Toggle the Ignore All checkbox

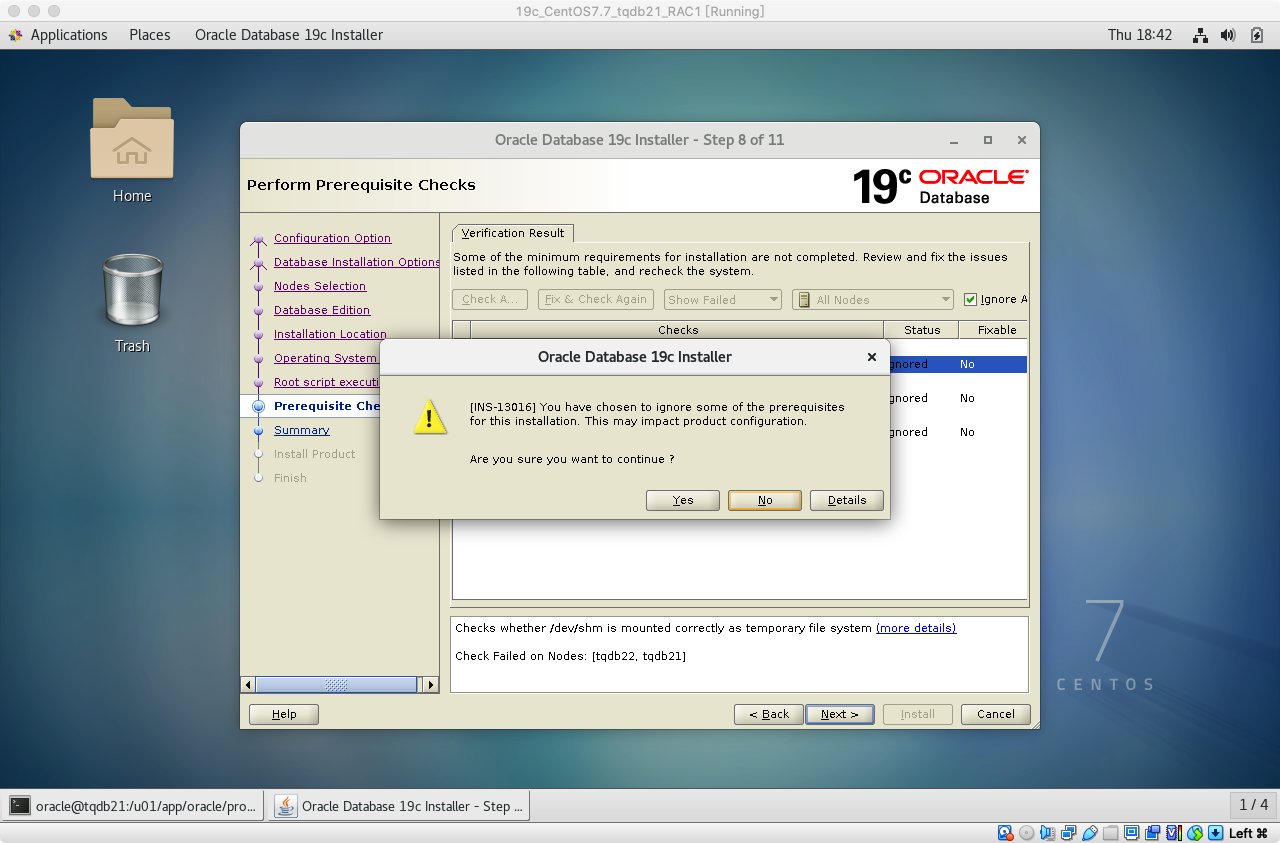click(970, 299)
